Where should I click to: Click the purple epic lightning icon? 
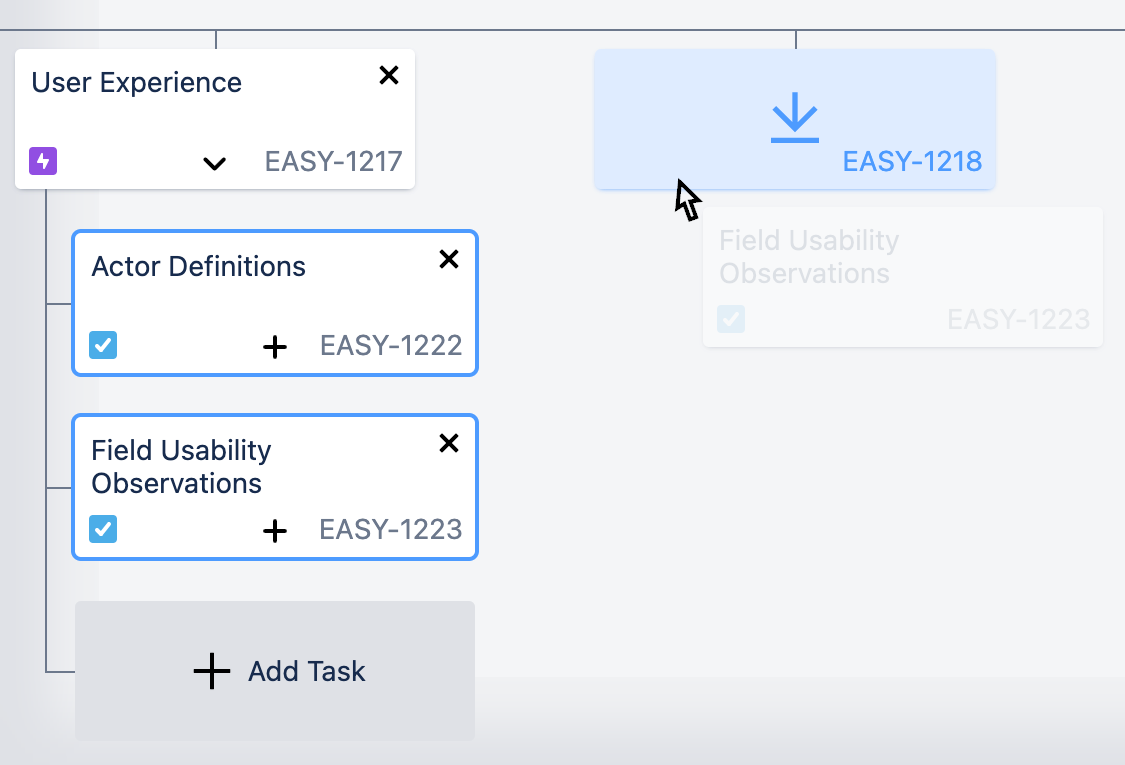pos(43,161)
